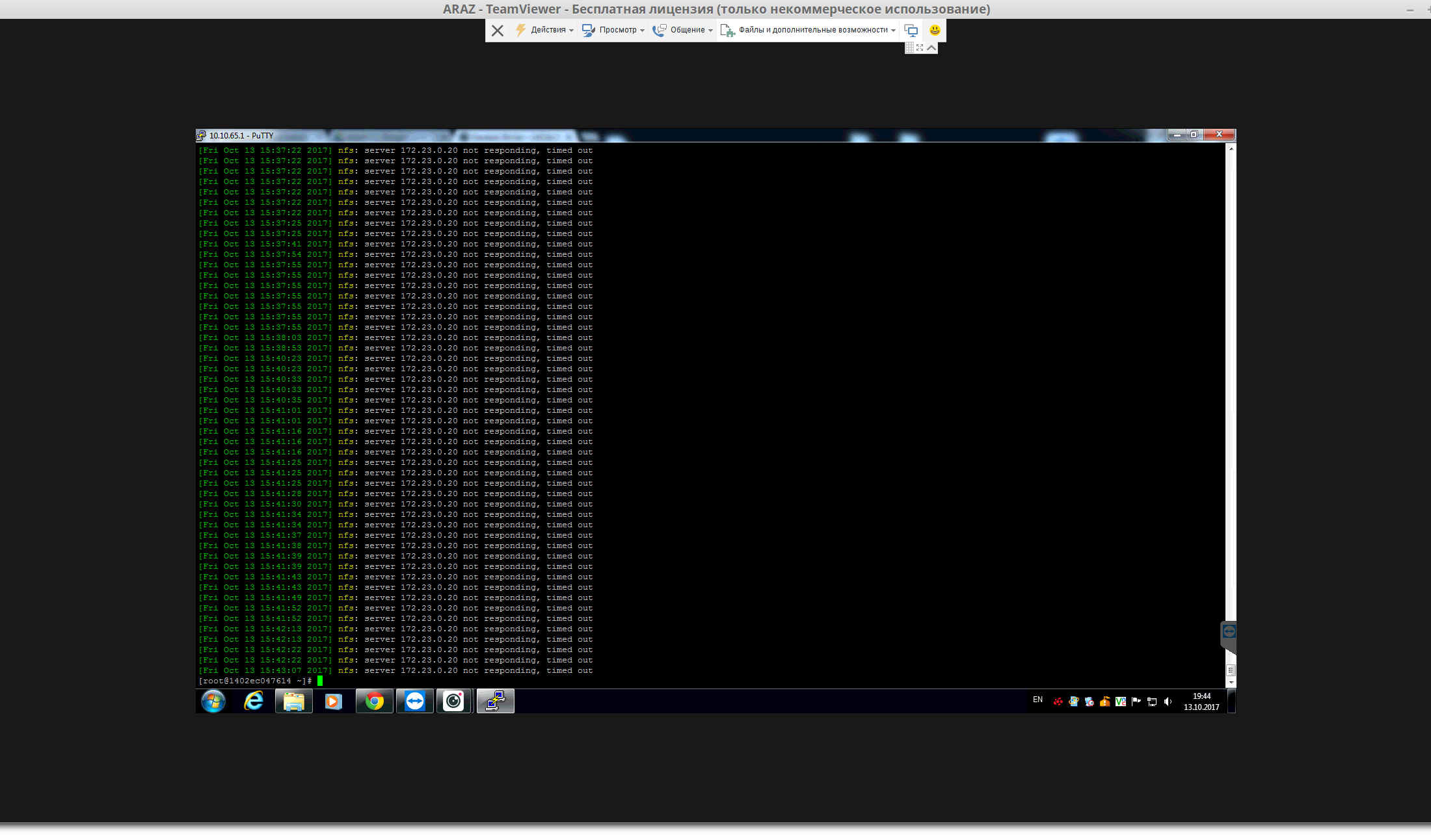Click the log line timestamped 15:43:07
This screenshot has width=1431, height=840.
[395, 670]
